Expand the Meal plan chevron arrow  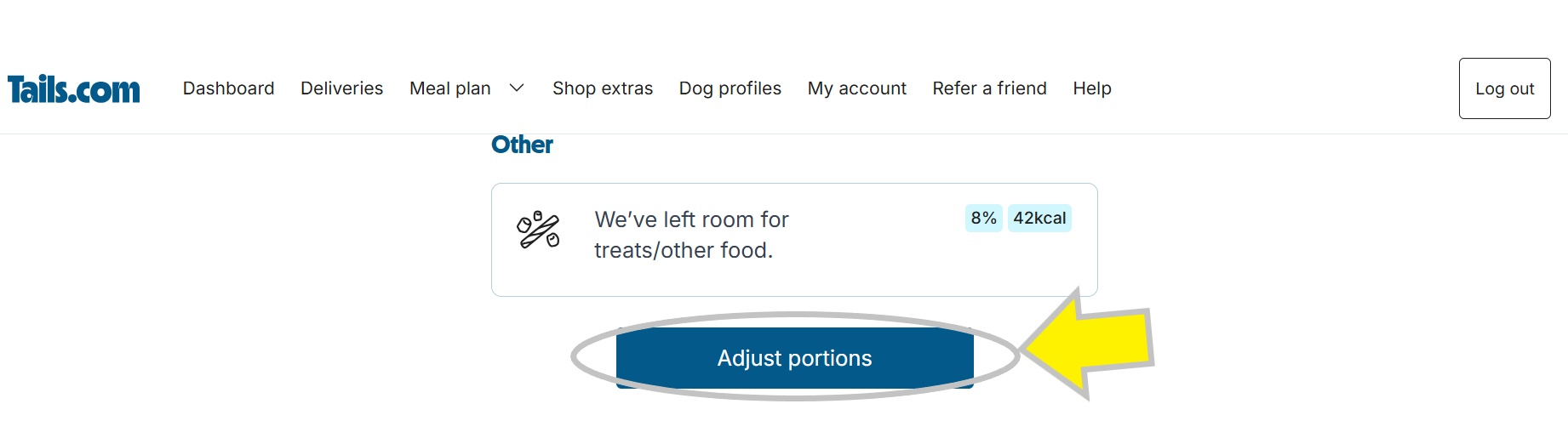point(517,88)
